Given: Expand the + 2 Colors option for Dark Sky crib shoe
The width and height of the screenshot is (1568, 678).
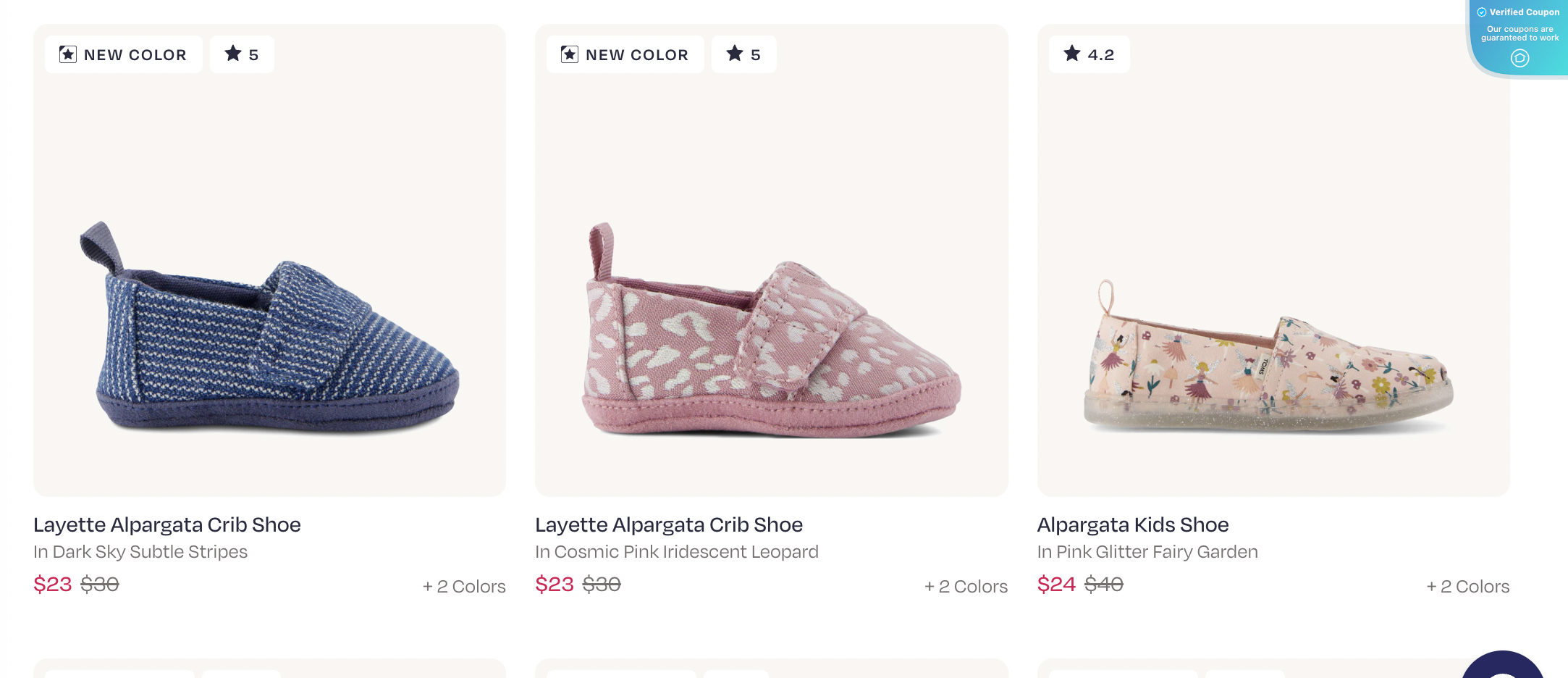Looking at the screenshot, I should (464, 586).
